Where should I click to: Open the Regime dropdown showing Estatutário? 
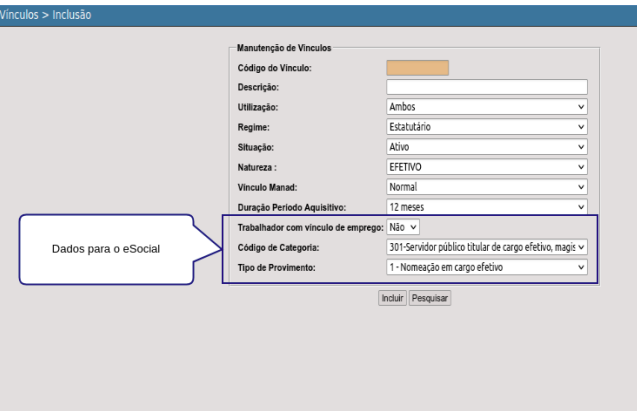pyautogui.click(x=487, y=127)
